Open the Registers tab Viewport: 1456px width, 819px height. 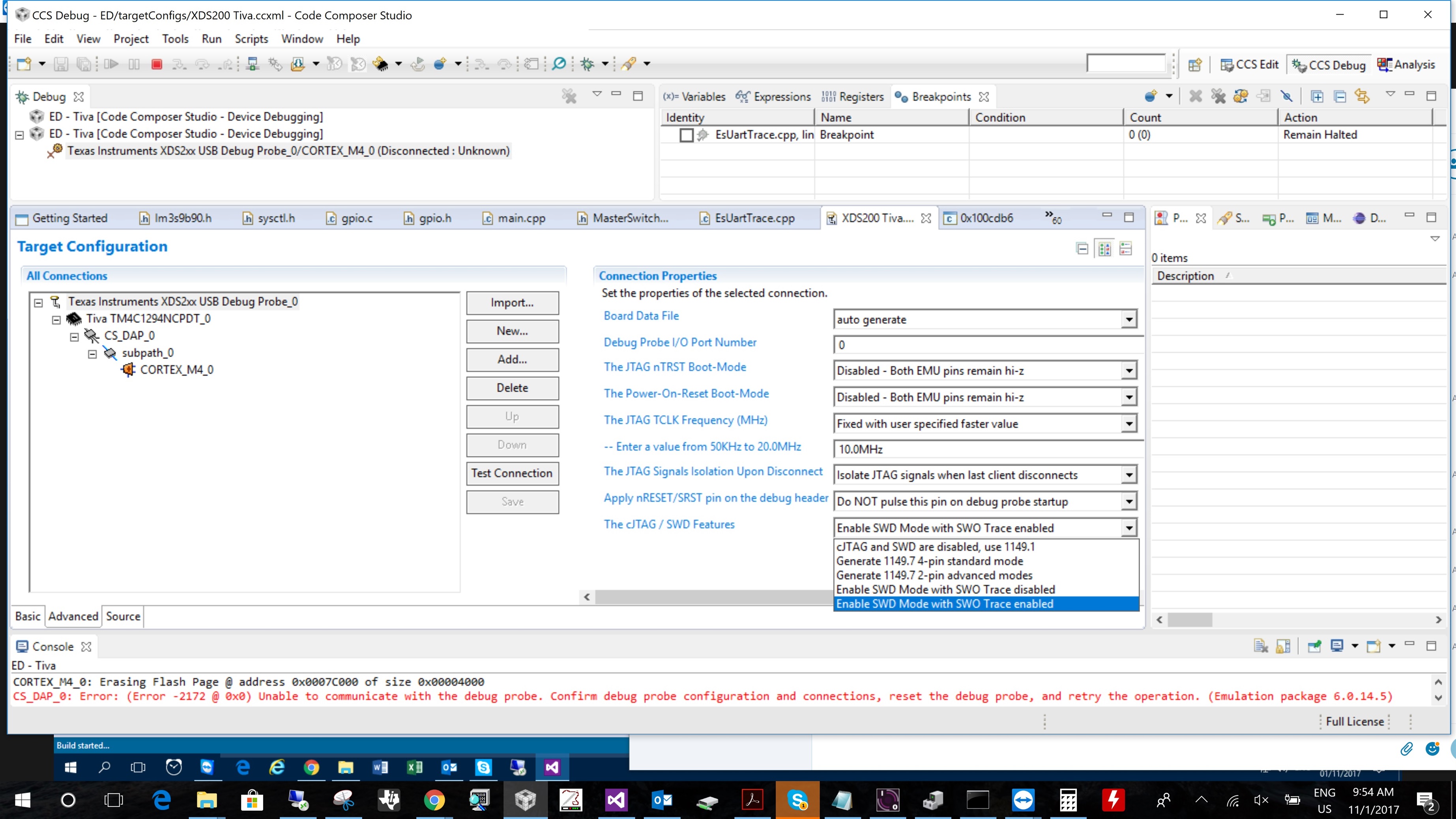tap(853, 97)
